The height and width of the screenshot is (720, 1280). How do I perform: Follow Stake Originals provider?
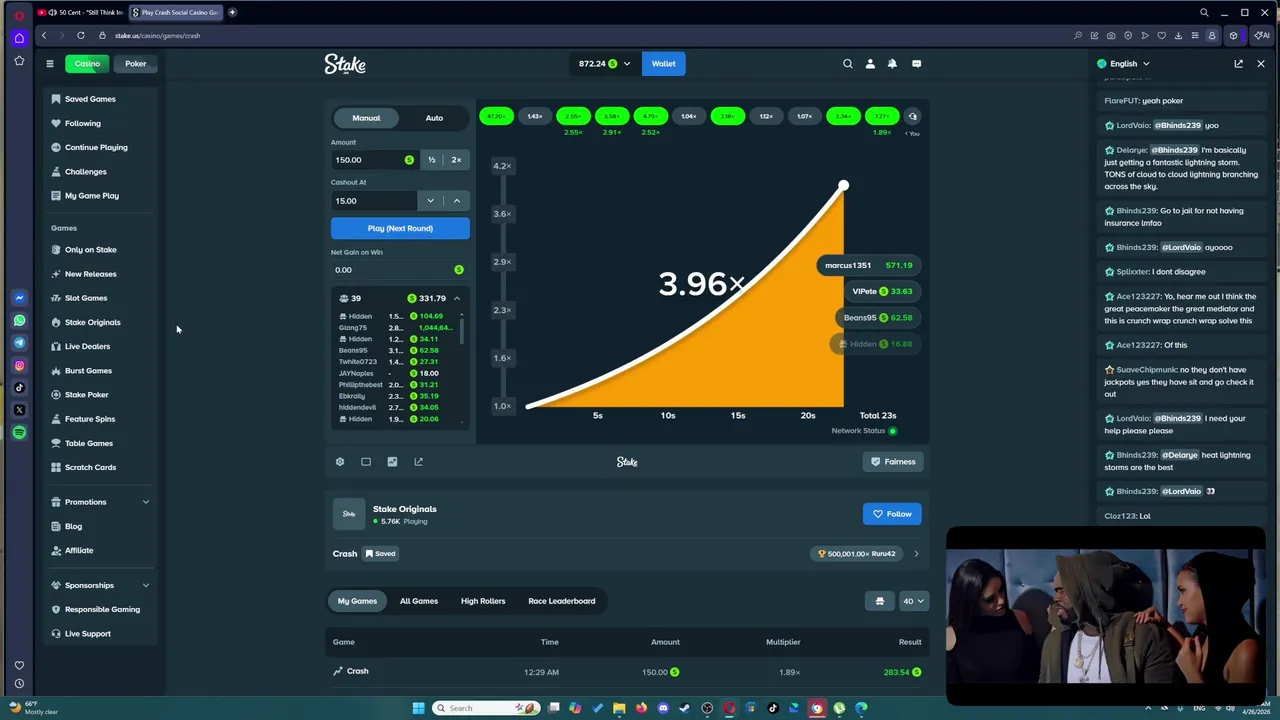coord(892,514)
